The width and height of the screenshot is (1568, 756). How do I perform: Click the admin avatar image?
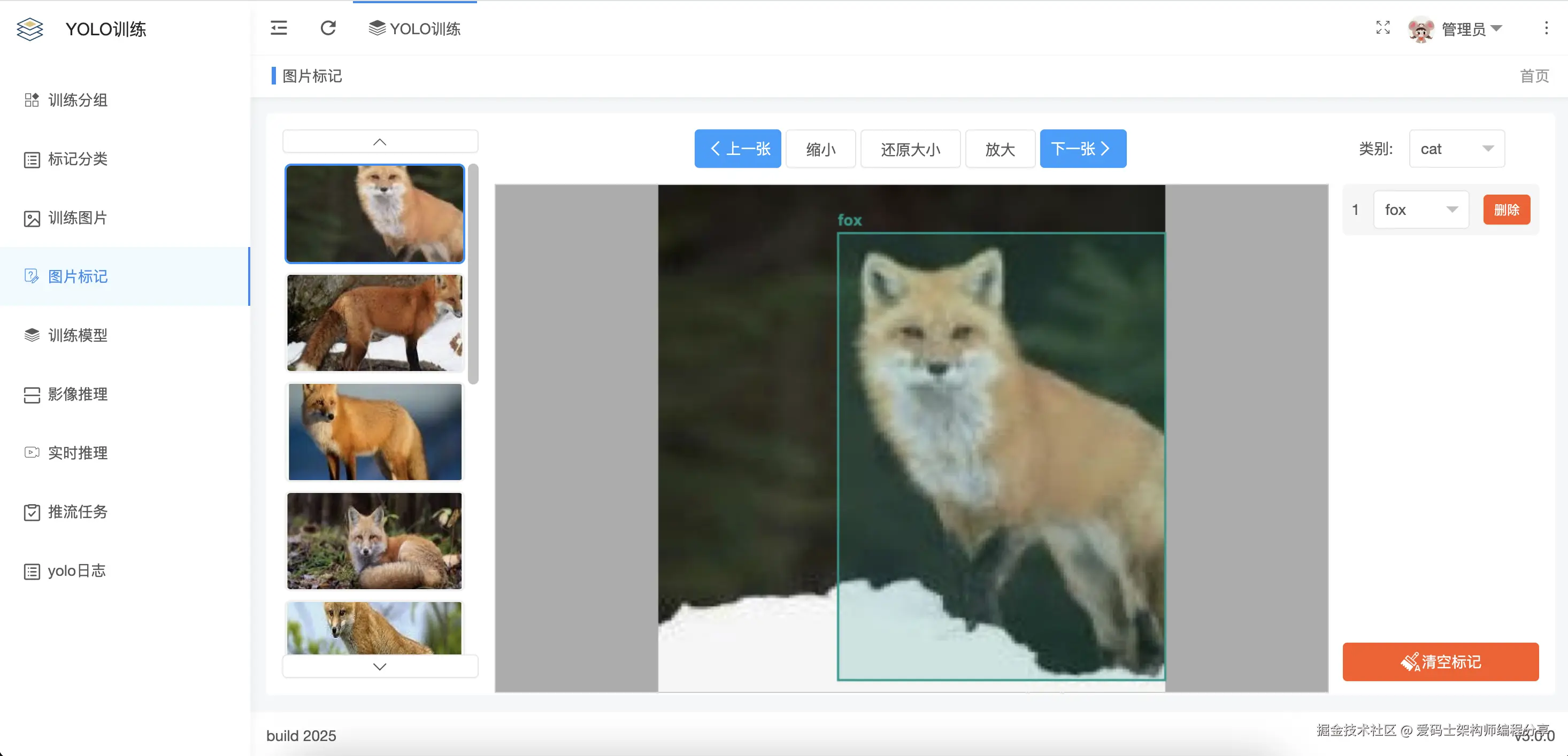[x=1421, y=29]
